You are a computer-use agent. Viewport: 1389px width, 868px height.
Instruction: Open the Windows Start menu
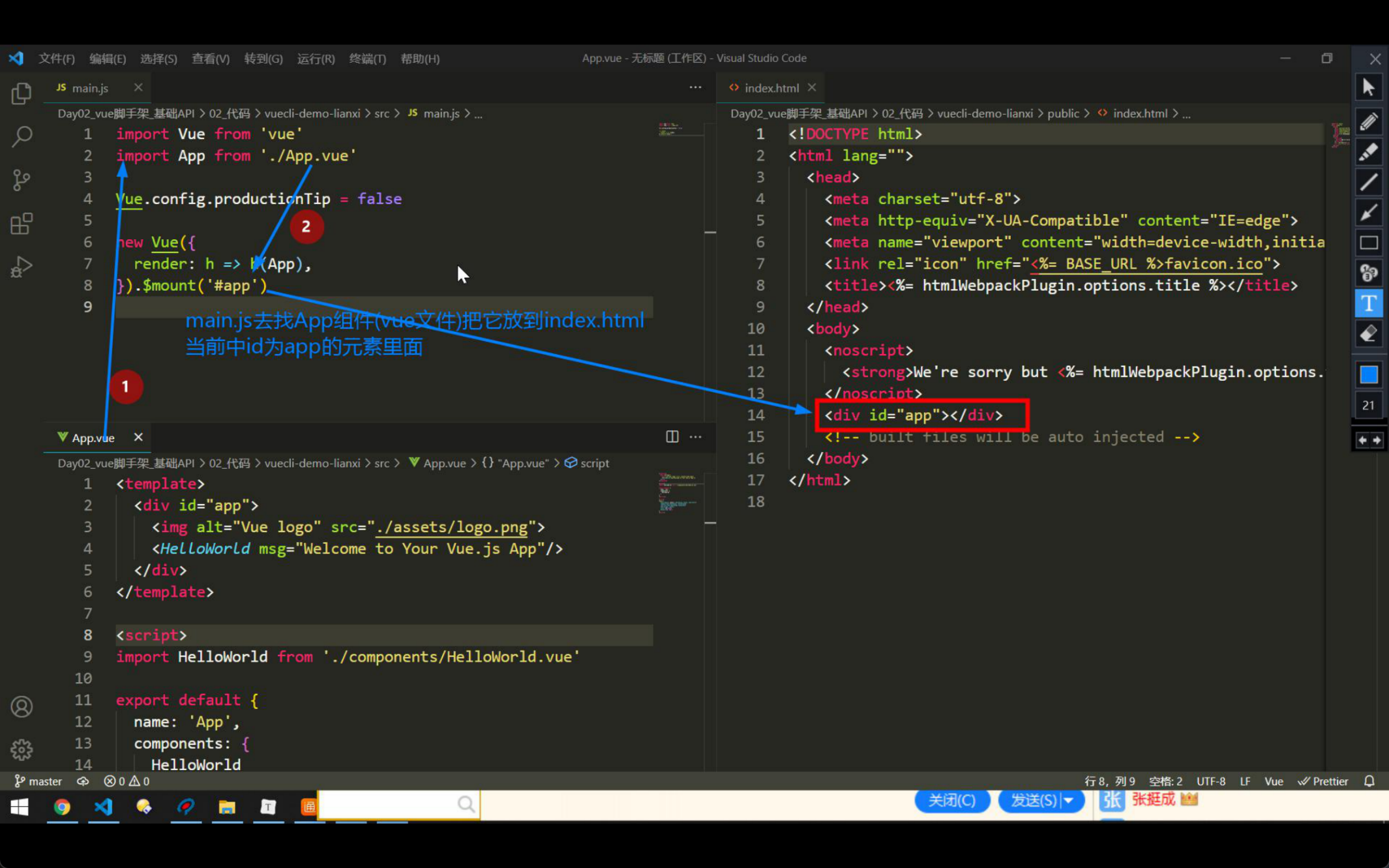click(20, 807)
